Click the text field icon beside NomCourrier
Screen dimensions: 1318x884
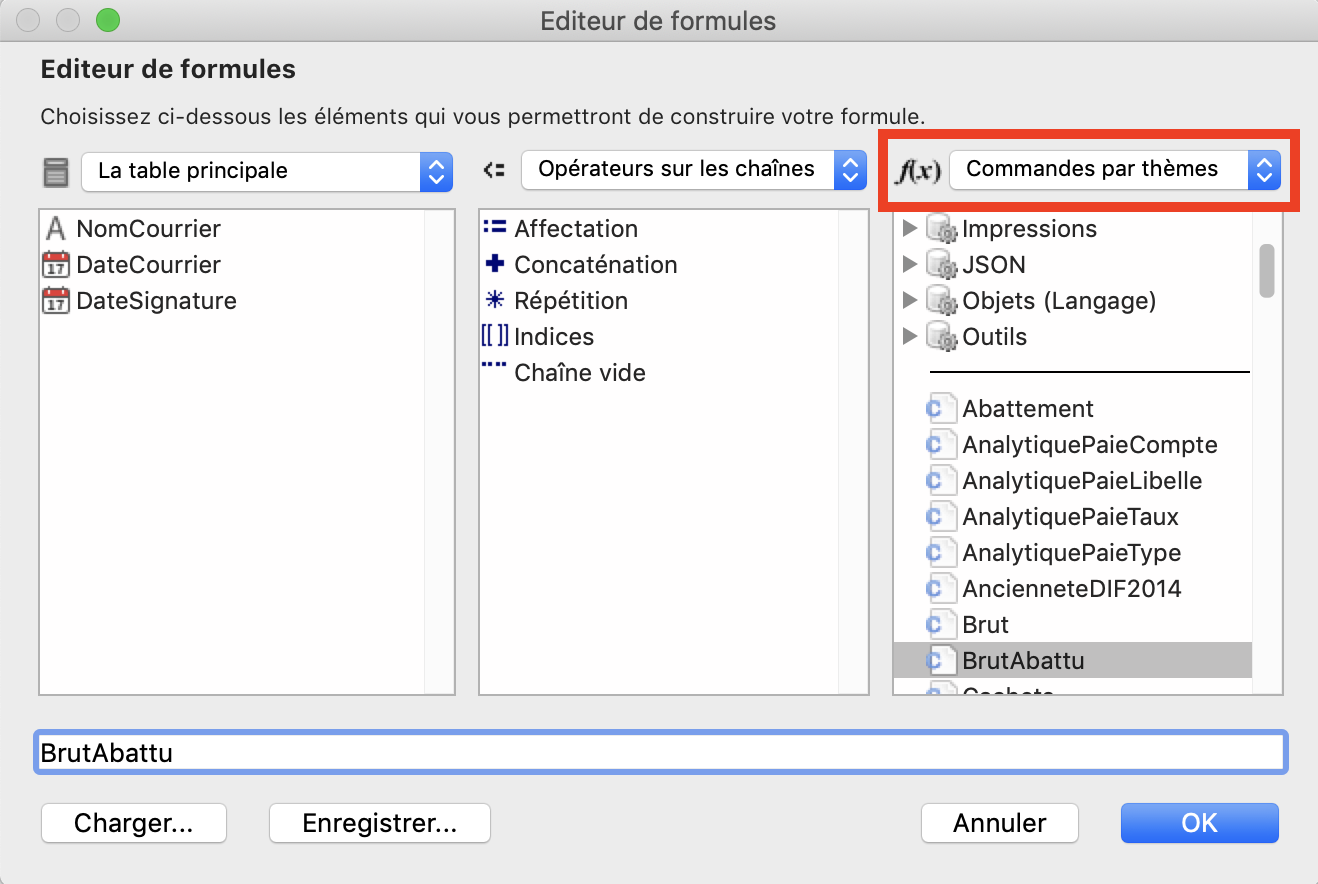[x=56, y=229]
